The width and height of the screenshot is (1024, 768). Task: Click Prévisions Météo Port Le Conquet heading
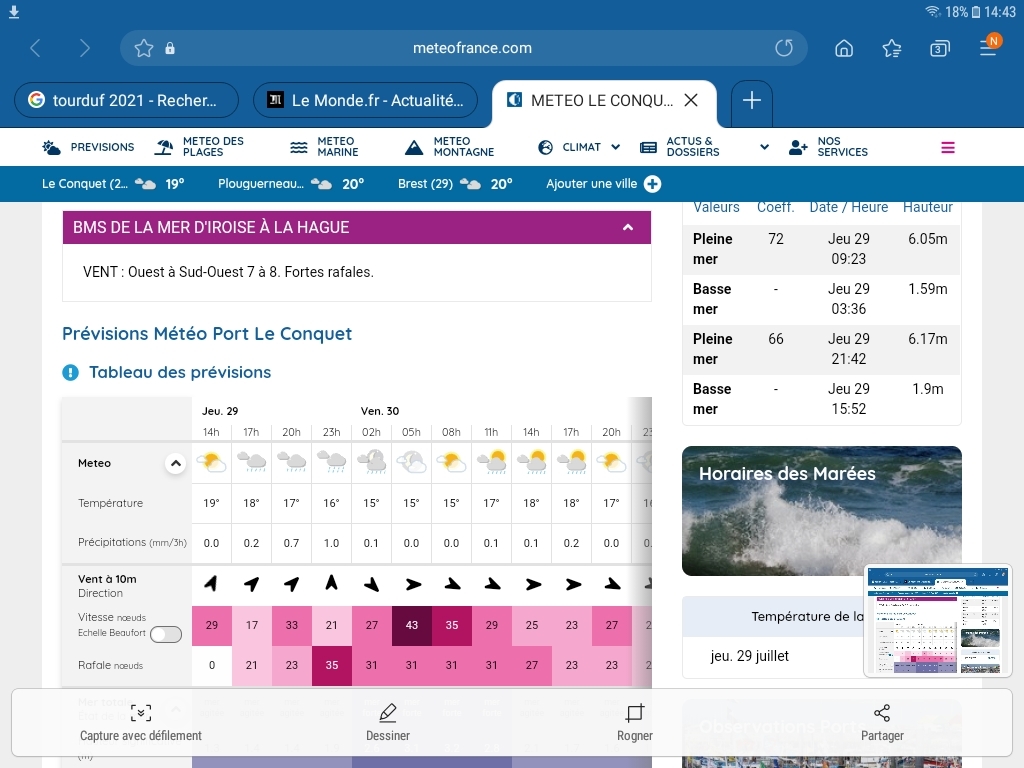coord(207,334)
